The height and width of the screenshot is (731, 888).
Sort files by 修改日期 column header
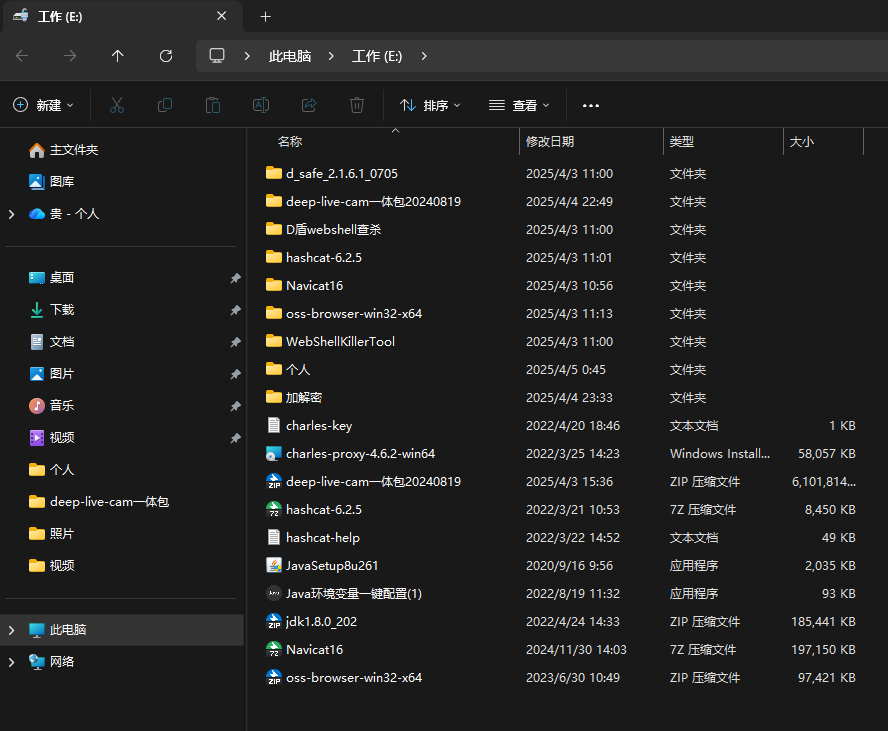point(550,142)
